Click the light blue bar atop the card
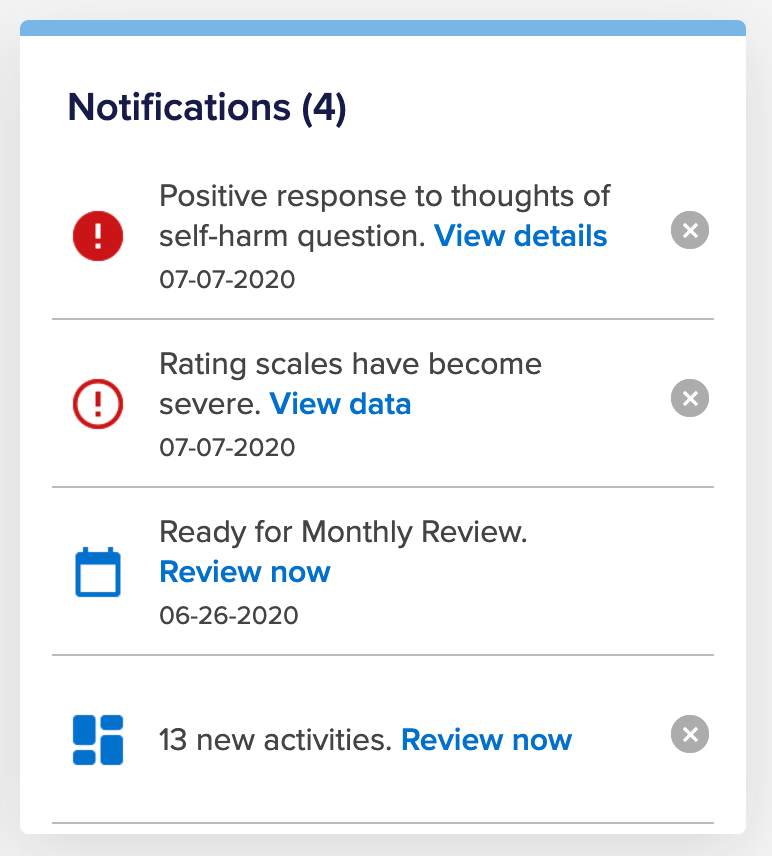 (383, 28)
